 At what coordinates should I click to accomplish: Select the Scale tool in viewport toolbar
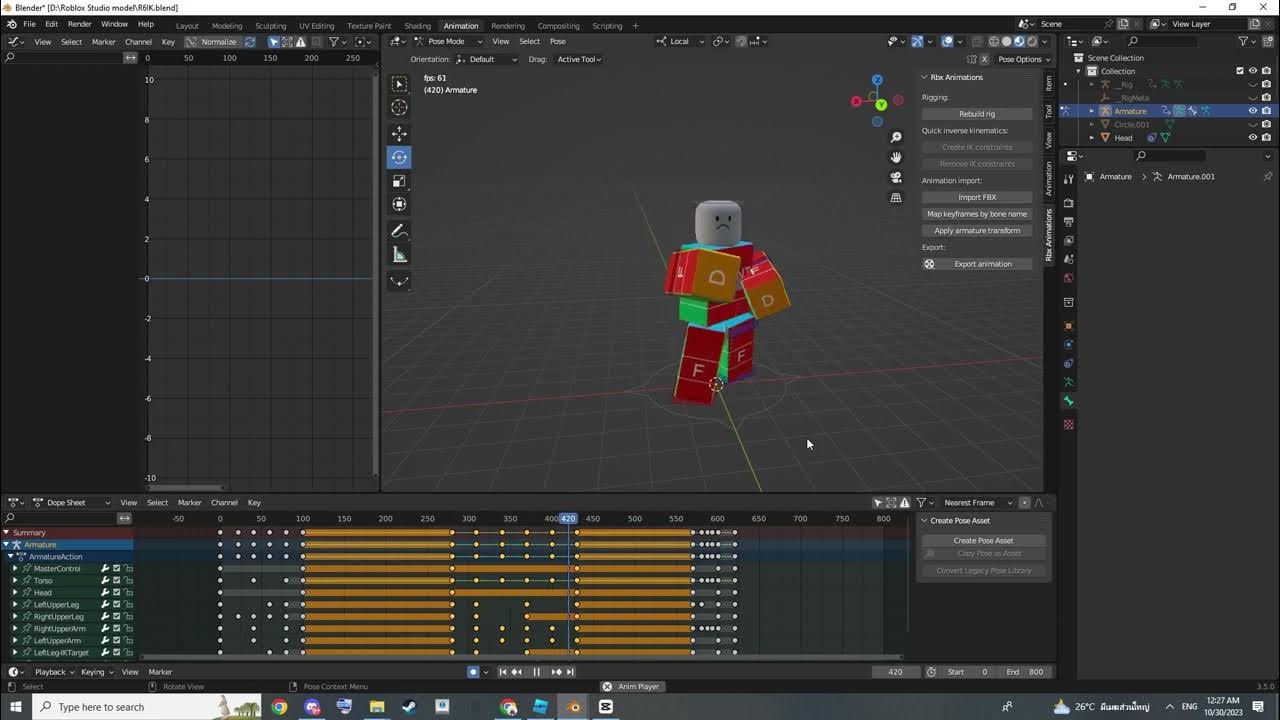coord(399,181)
